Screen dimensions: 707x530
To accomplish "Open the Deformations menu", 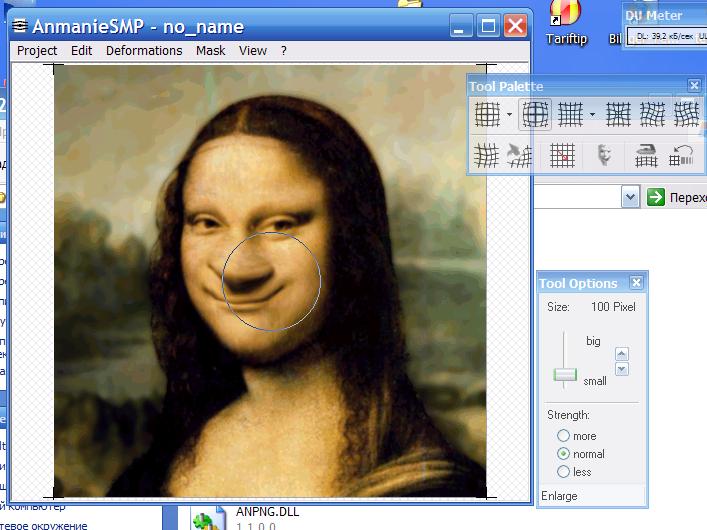I will tap(144, 51).
